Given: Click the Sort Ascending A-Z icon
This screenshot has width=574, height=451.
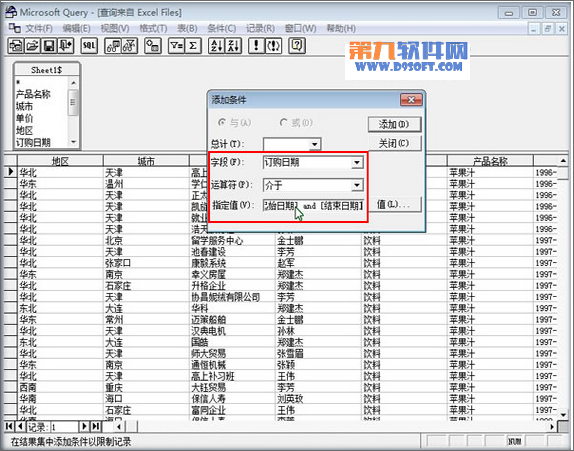Looking at the screenshot, I should point(216,46).
